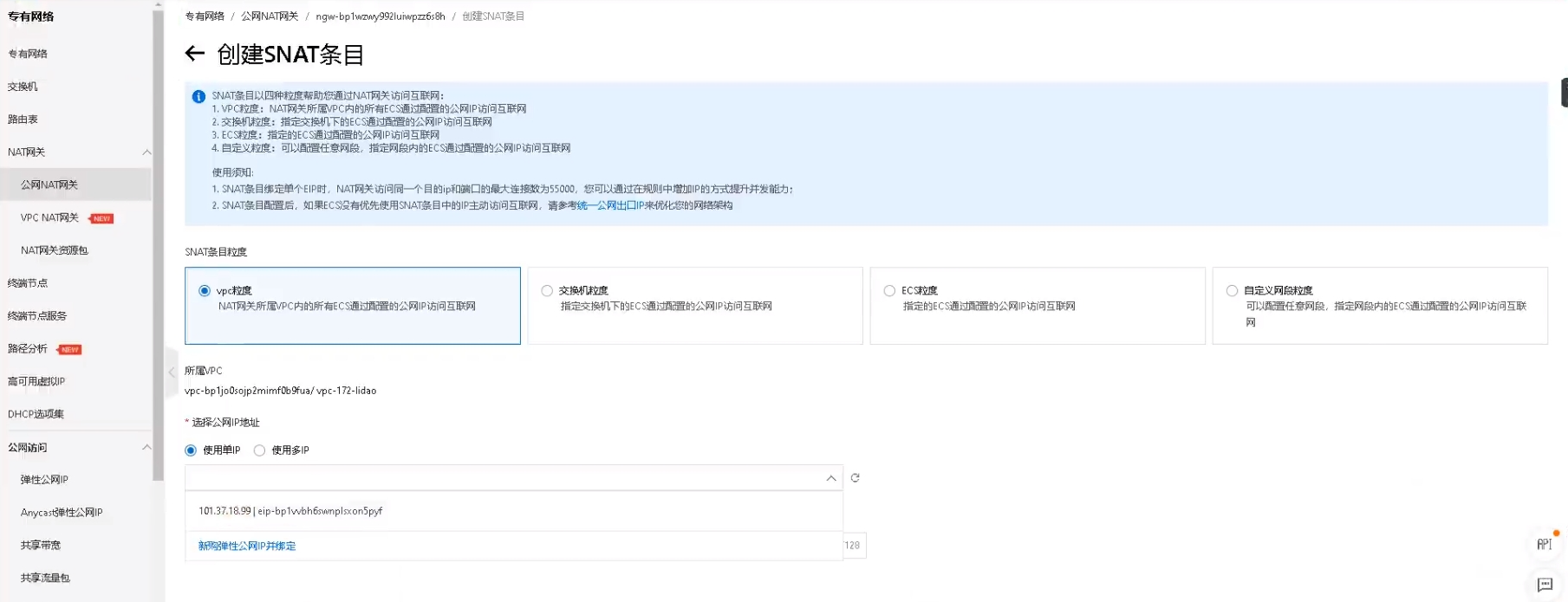
Task: Collapse the NAT网关 sidebar section
Action: coord(146,152)
